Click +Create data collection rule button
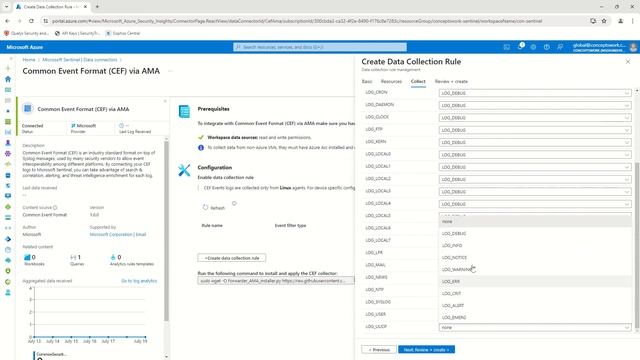This screenshot has height=360, width=640. pos(232,258)
